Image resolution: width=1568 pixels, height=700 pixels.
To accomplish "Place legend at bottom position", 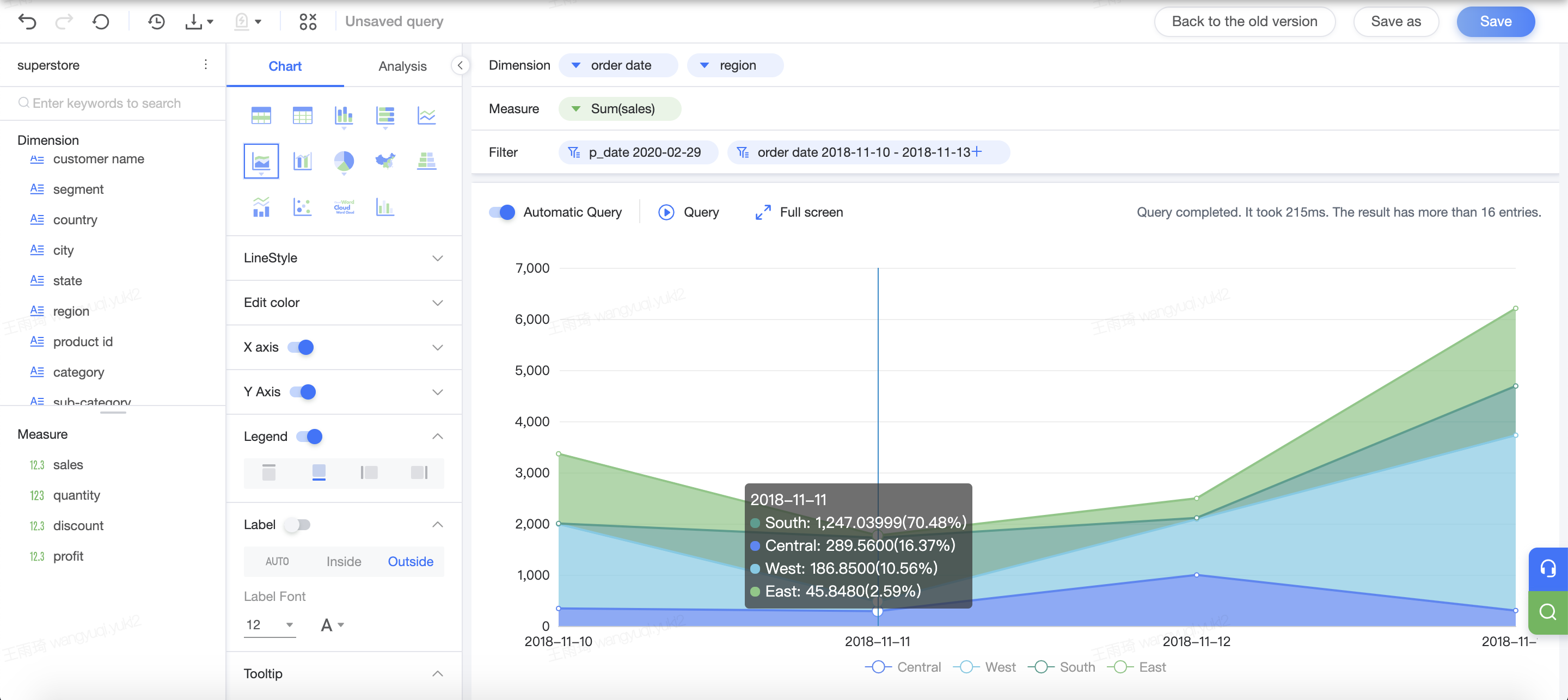I will 319,472.
